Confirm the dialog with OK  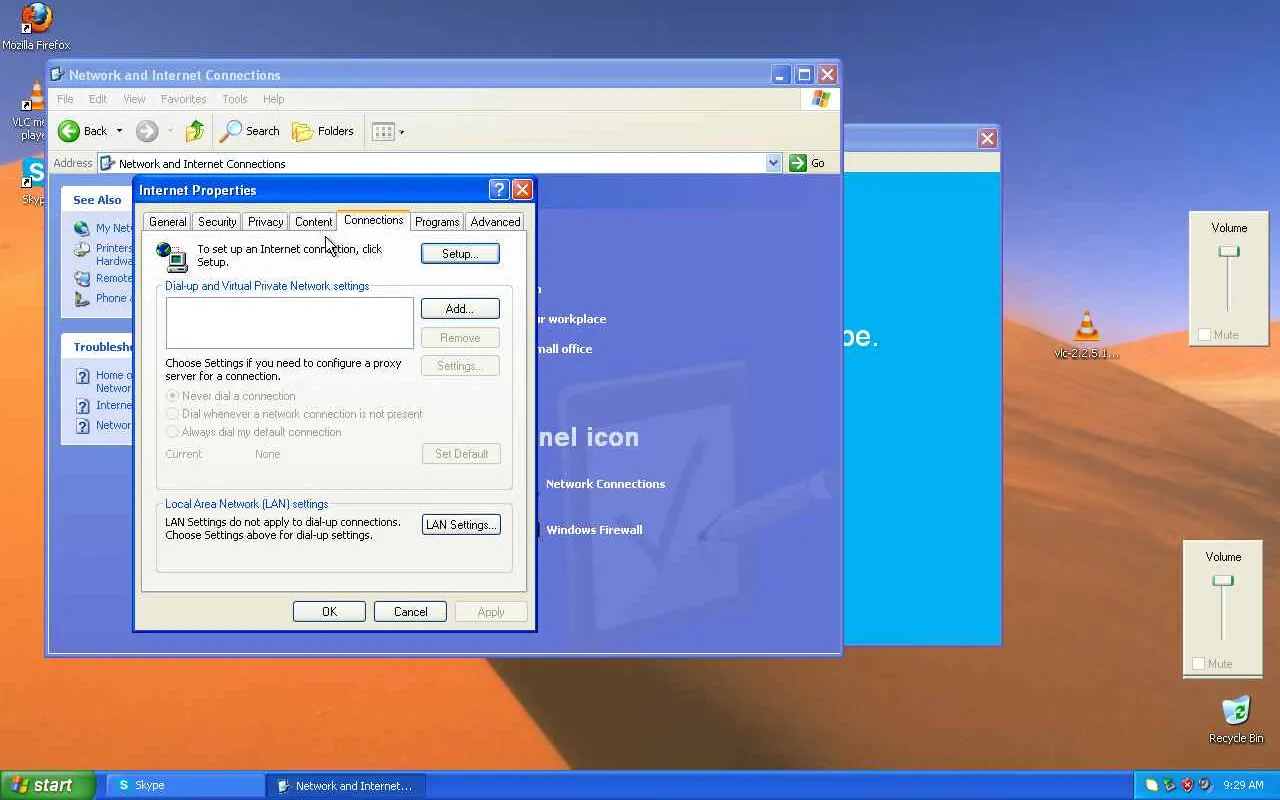tap(329, 612)
